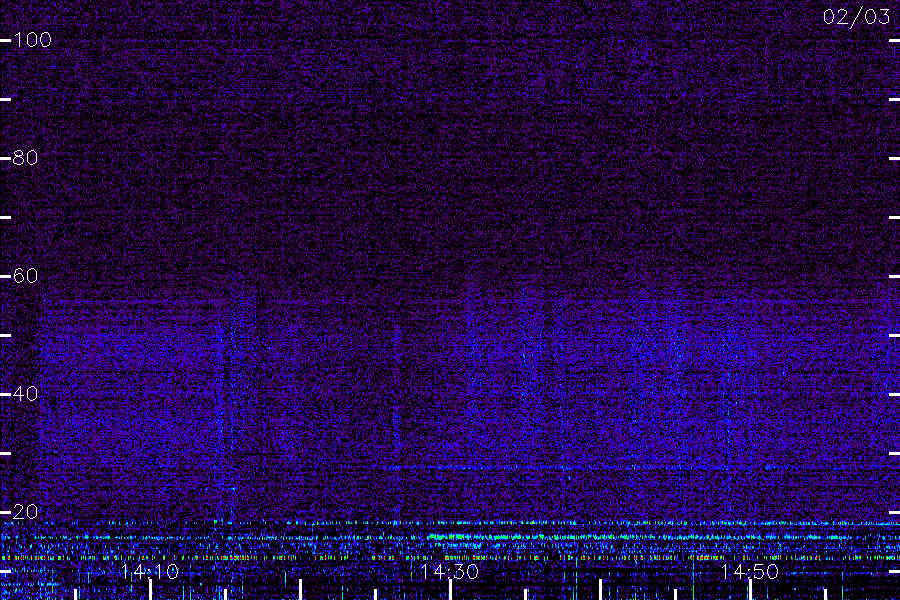
Task: Select the 14:50 time axis label
Action: pos(750,572)
